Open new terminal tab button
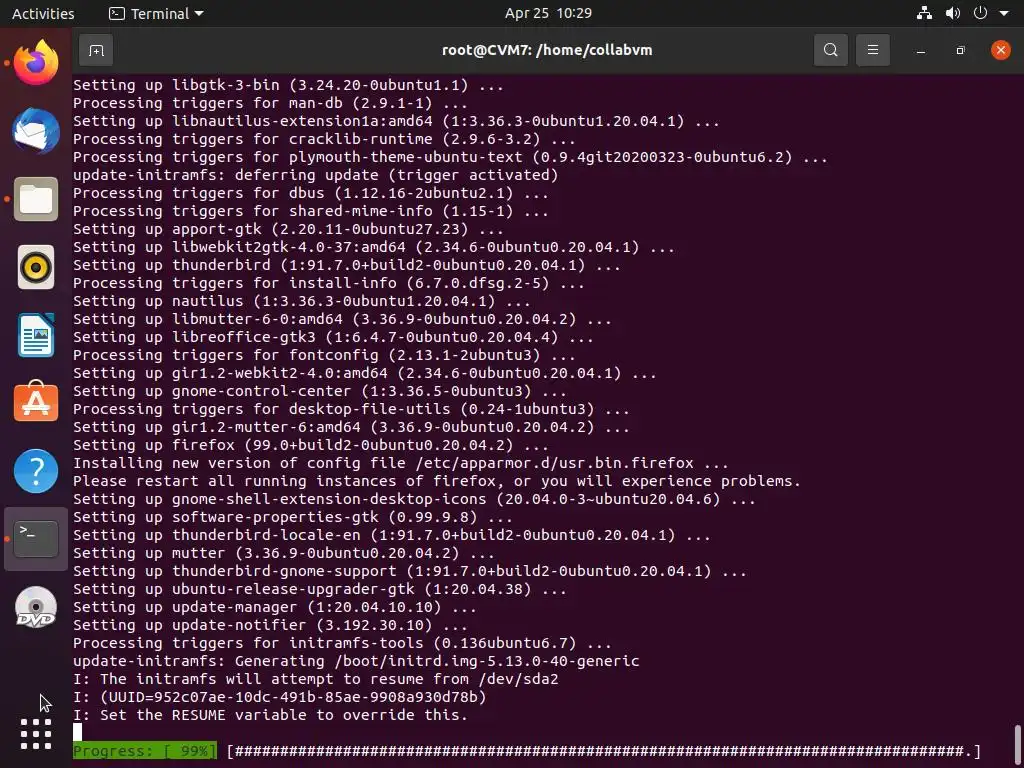1024x768 pixels. pyautogui.click(x=96, y=50)
